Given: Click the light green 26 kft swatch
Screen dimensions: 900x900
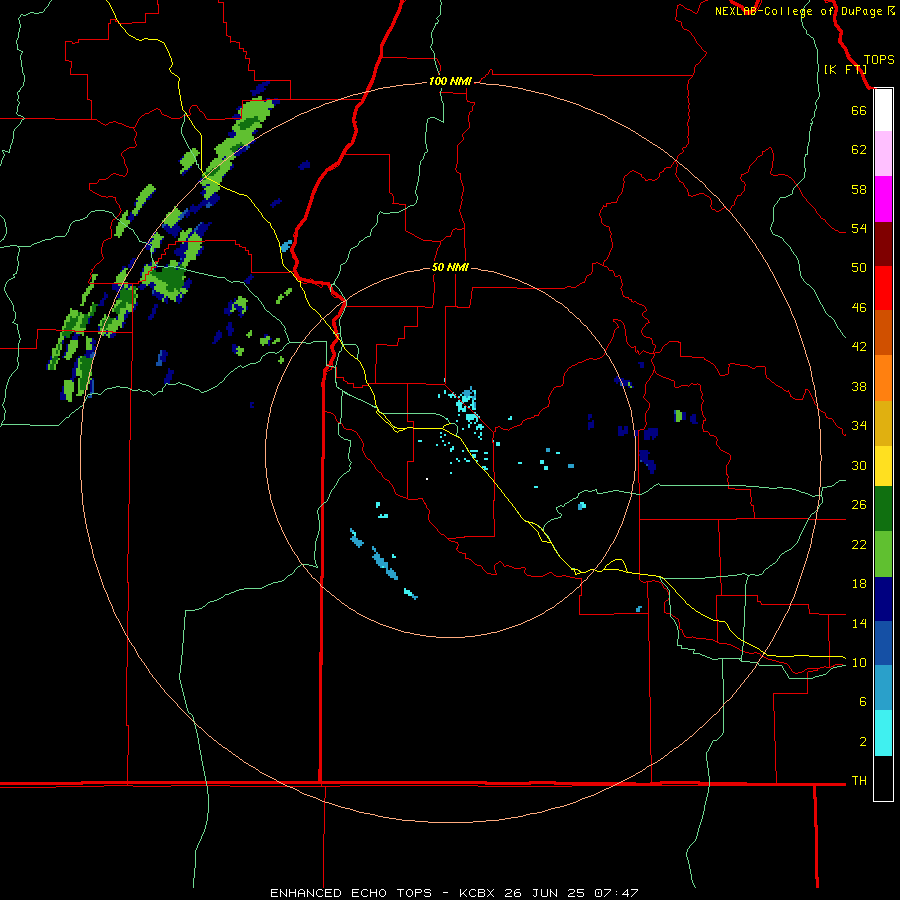Looking at the screenshot, I should 883,554.
